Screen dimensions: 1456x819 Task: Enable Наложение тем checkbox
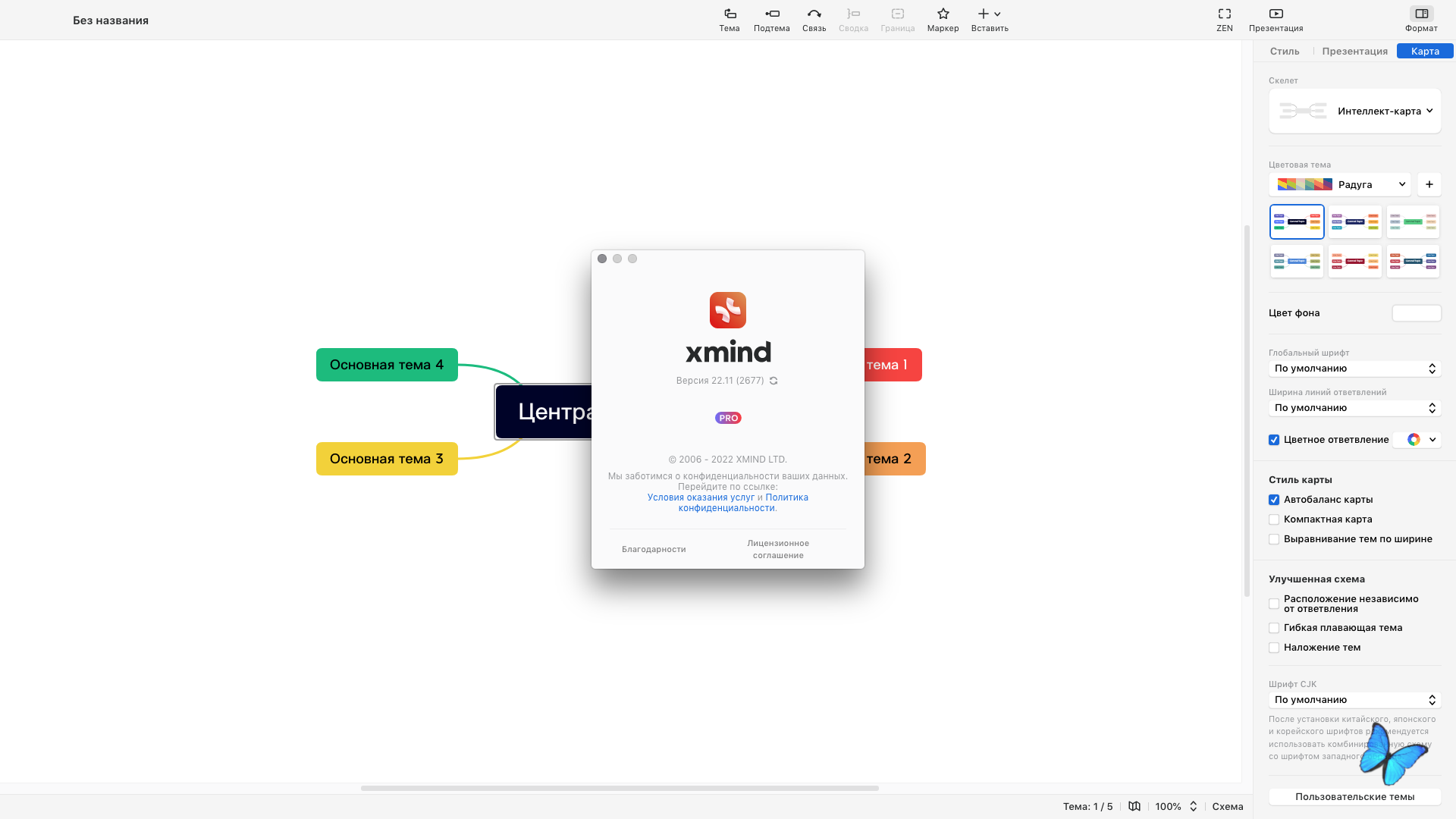pos(1274,648)
